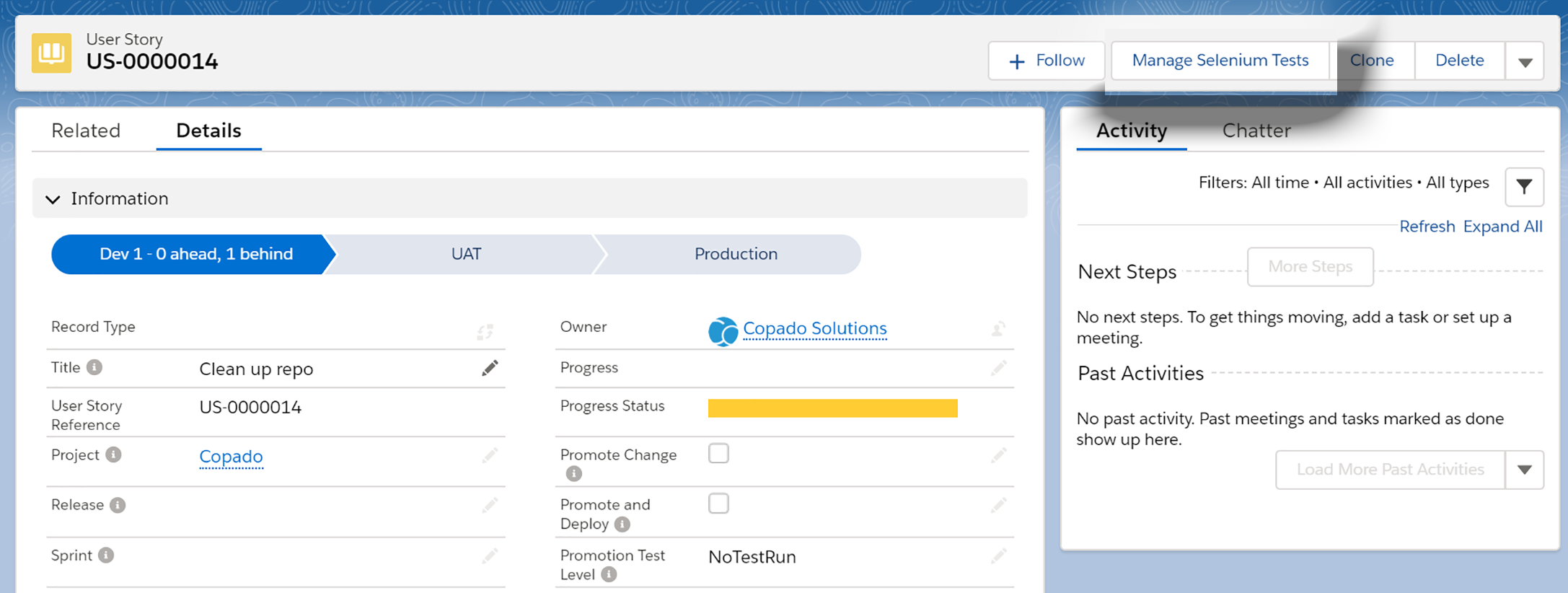1568x593 pixels.
Task: Collapse the Information section
Action: [53, 199]
